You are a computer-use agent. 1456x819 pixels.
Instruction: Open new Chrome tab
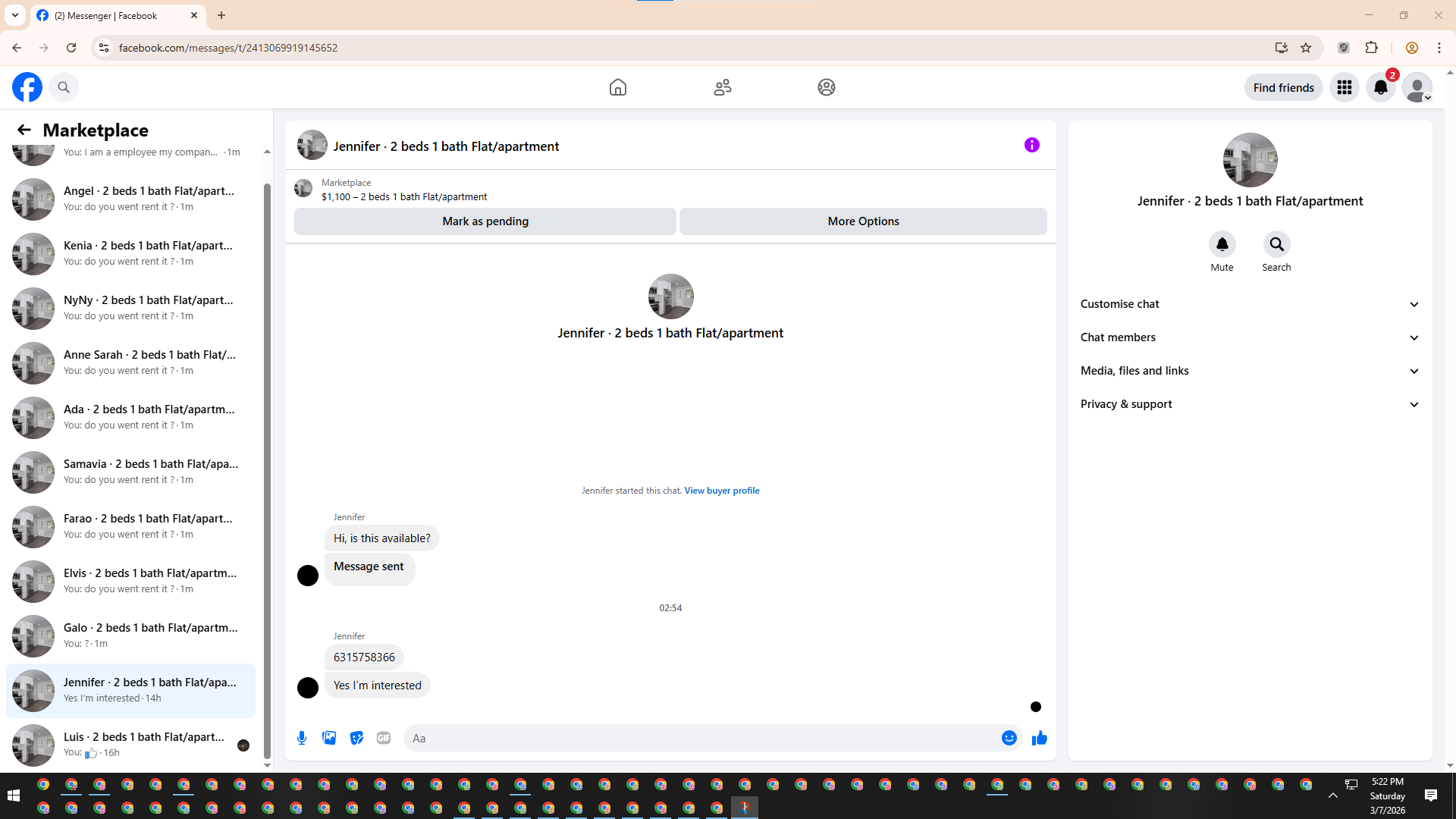click(221, 15)
